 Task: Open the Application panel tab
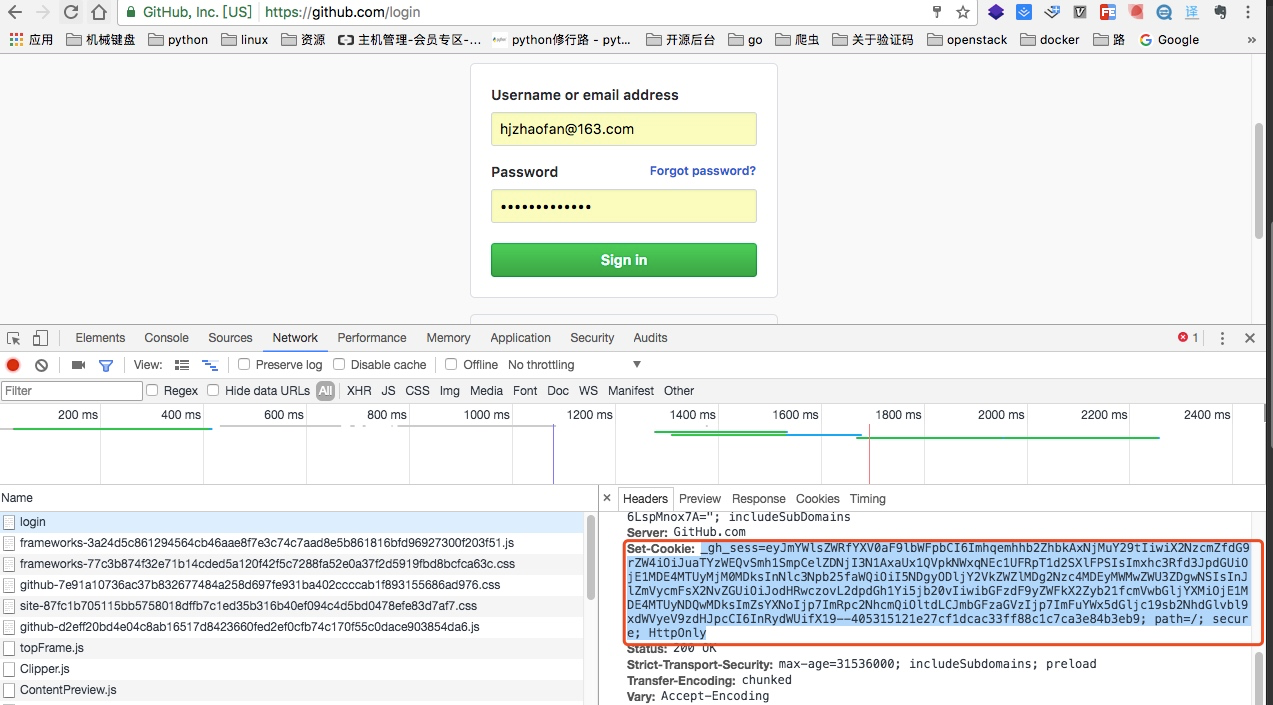[x=520, y=338]
